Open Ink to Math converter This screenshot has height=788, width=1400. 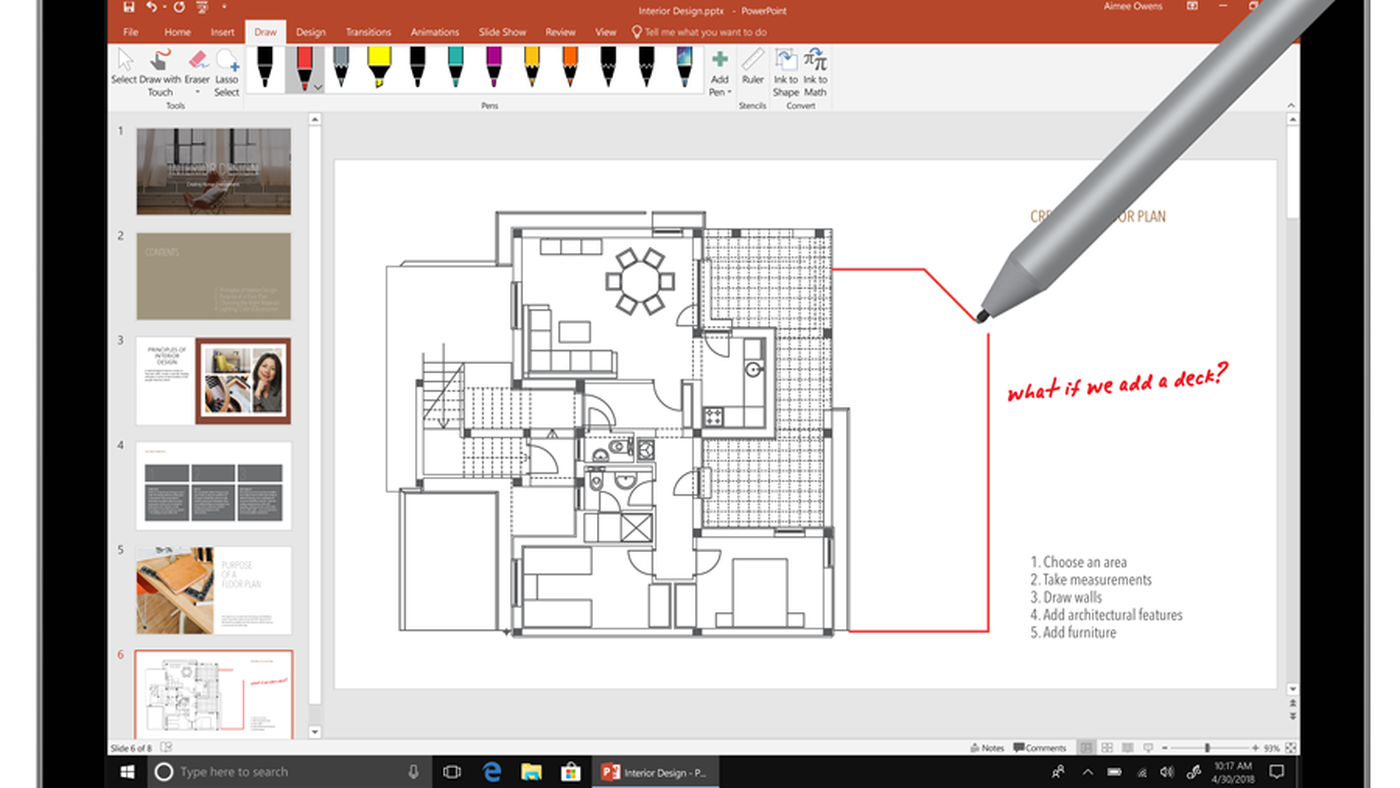coord(815,70)
